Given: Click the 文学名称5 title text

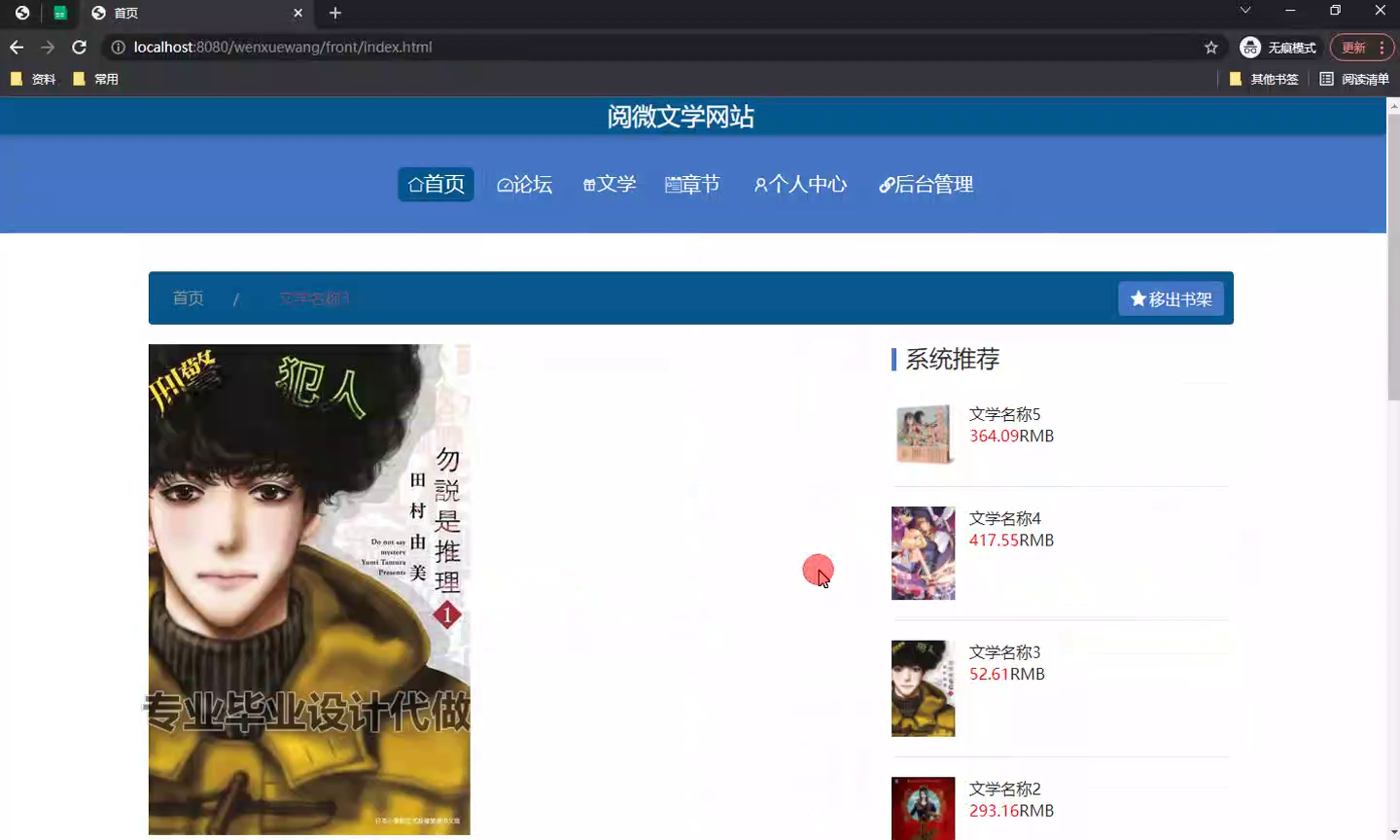Looking at the screenshot, I should click(1004, 414).
